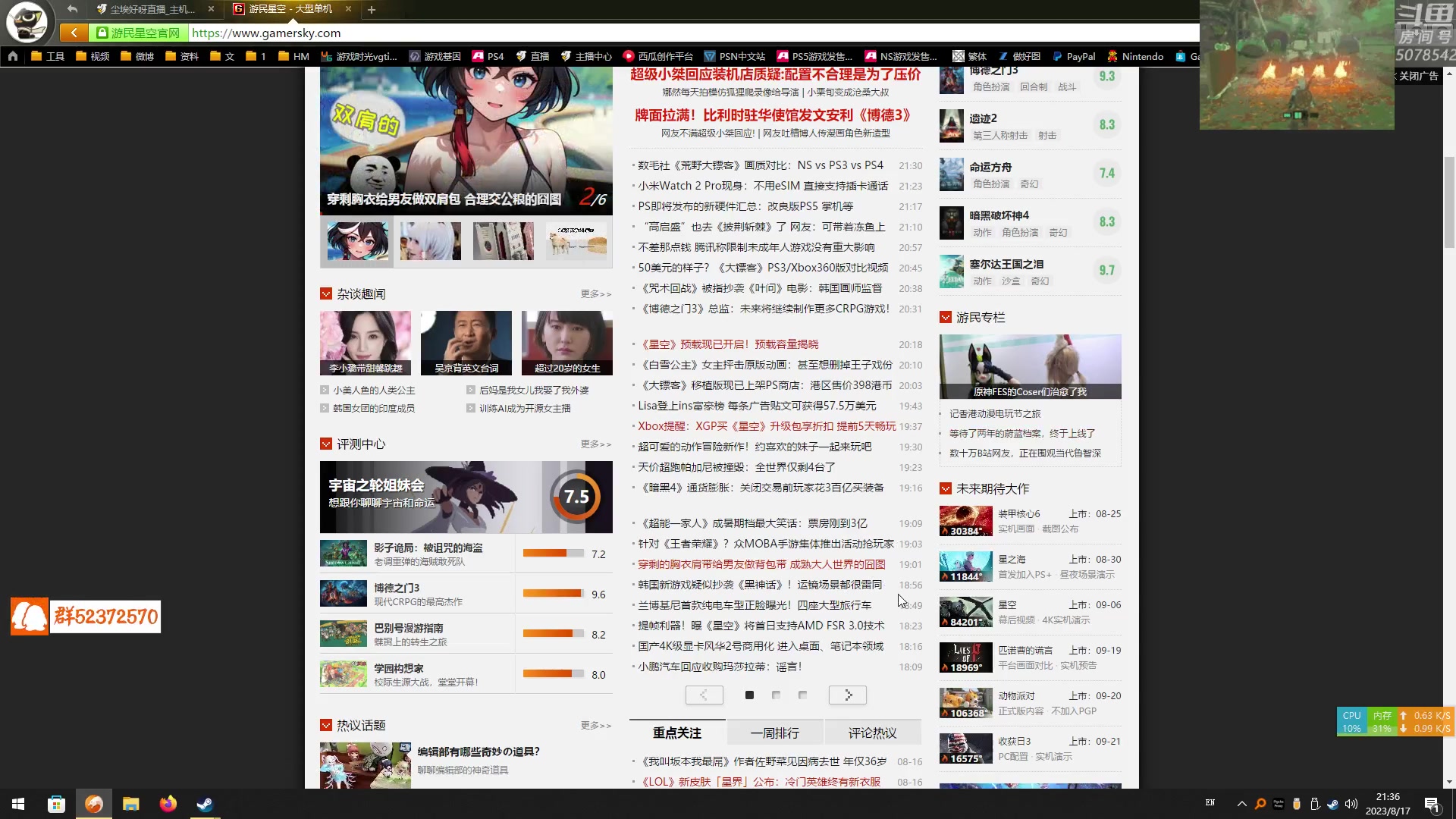This screenshot has width=1456, height=819.
Task: Open the 吴京背英文台词 image card
Action: click(466, 343)
